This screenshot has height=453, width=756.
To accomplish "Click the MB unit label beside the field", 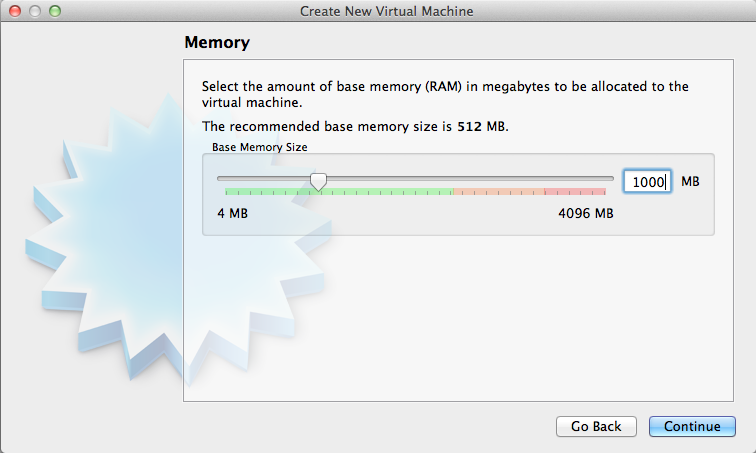I will click(690, 182).
